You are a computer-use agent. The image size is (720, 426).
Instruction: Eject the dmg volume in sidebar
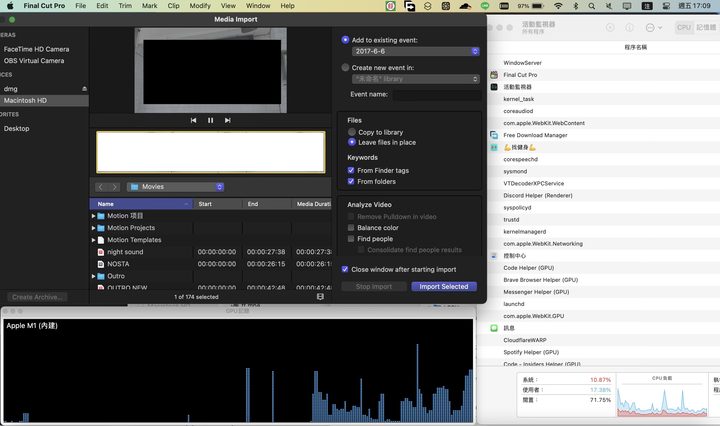(84, 89)
